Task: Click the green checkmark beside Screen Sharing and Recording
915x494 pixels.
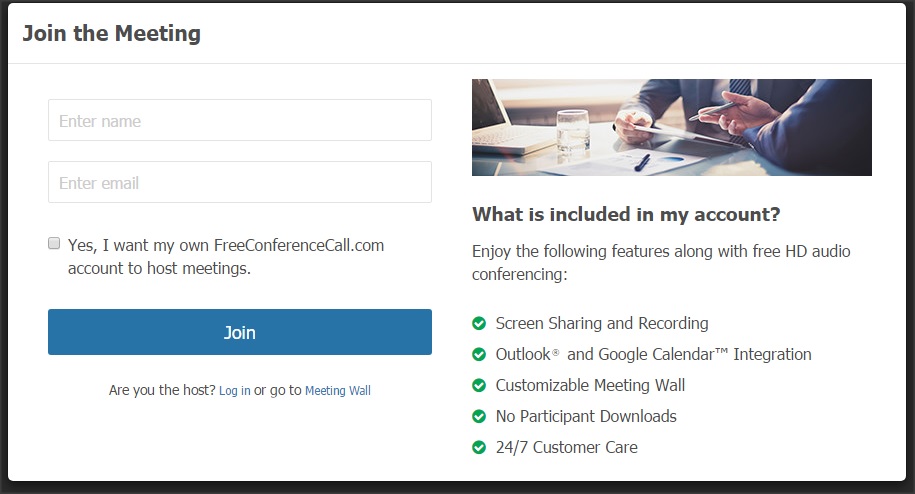Action: click(x=479, y=323)
